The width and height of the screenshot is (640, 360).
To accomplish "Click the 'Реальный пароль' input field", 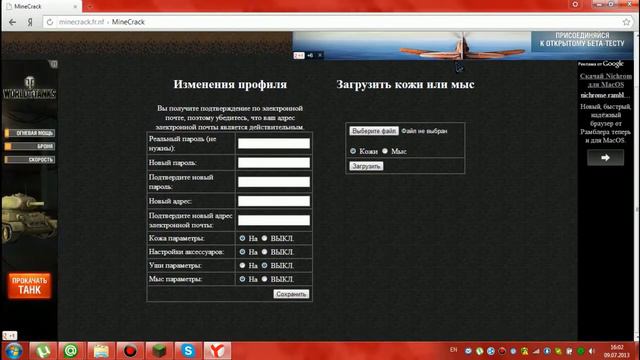I will [274, 143].
